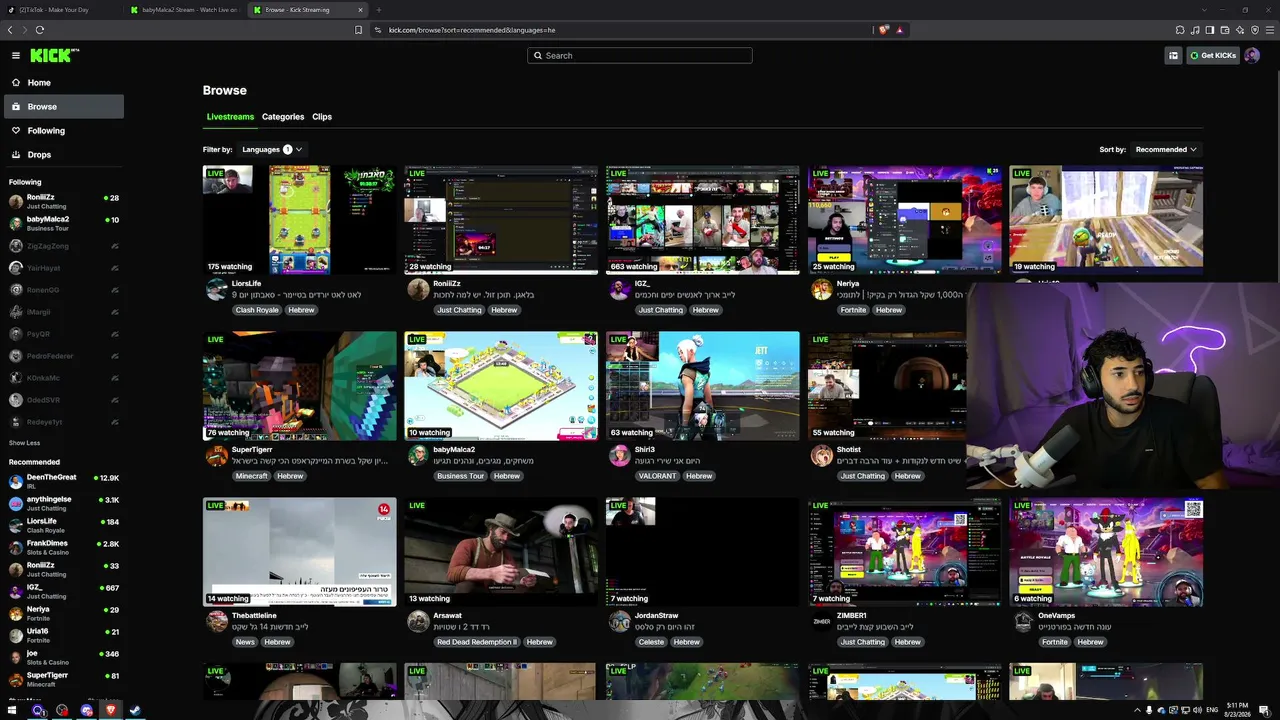This screenshot has height=720, width=1280.
Task: Click the Shotist channel name
Action: [849, 450]
